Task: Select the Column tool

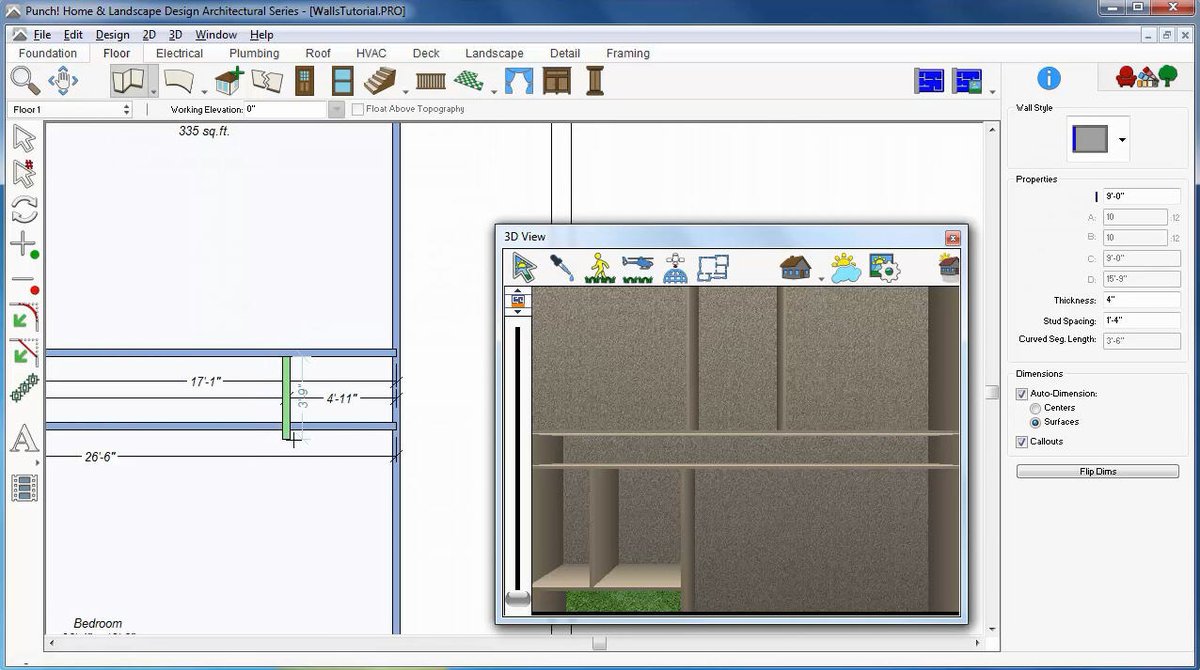Action: tap(595, 80)
